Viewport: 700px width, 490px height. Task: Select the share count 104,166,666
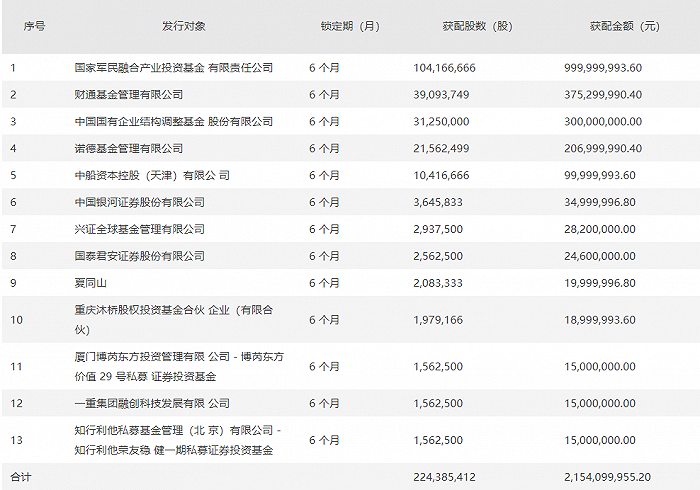pos(444,68)
